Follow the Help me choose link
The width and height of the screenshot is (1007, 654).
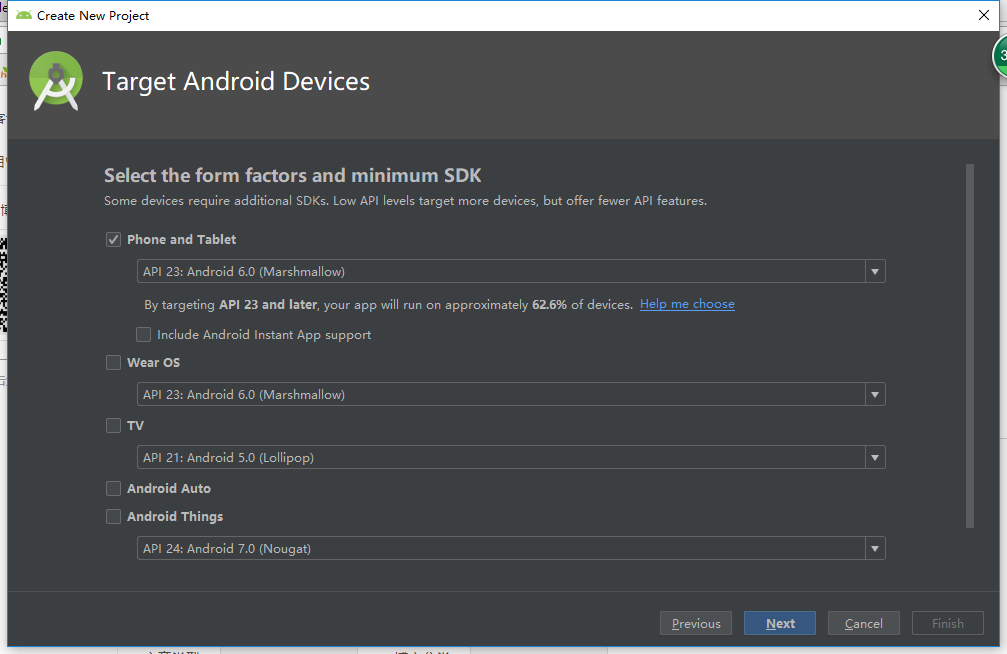(687, 304)
